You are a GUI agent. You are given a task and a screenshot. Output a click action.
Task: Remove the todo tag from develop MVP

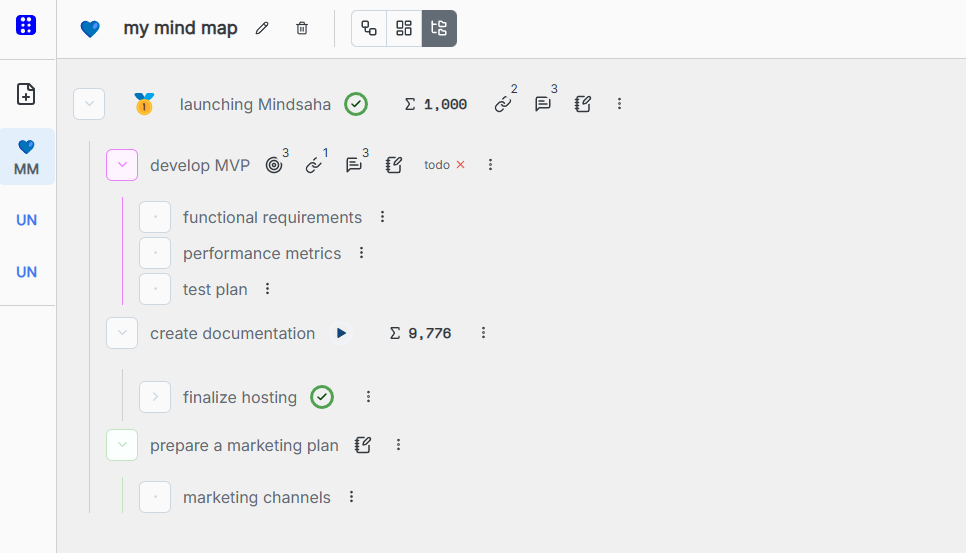pyautogui.click(x=461, y=165)
